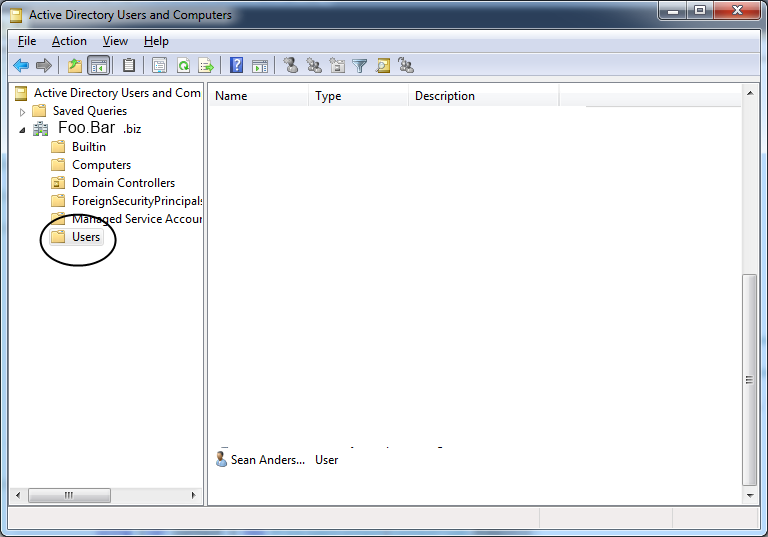The height and width of the screenshot is (537, 768).
Task: Click the Up one level folder icon
Action: tap(75, 65)
